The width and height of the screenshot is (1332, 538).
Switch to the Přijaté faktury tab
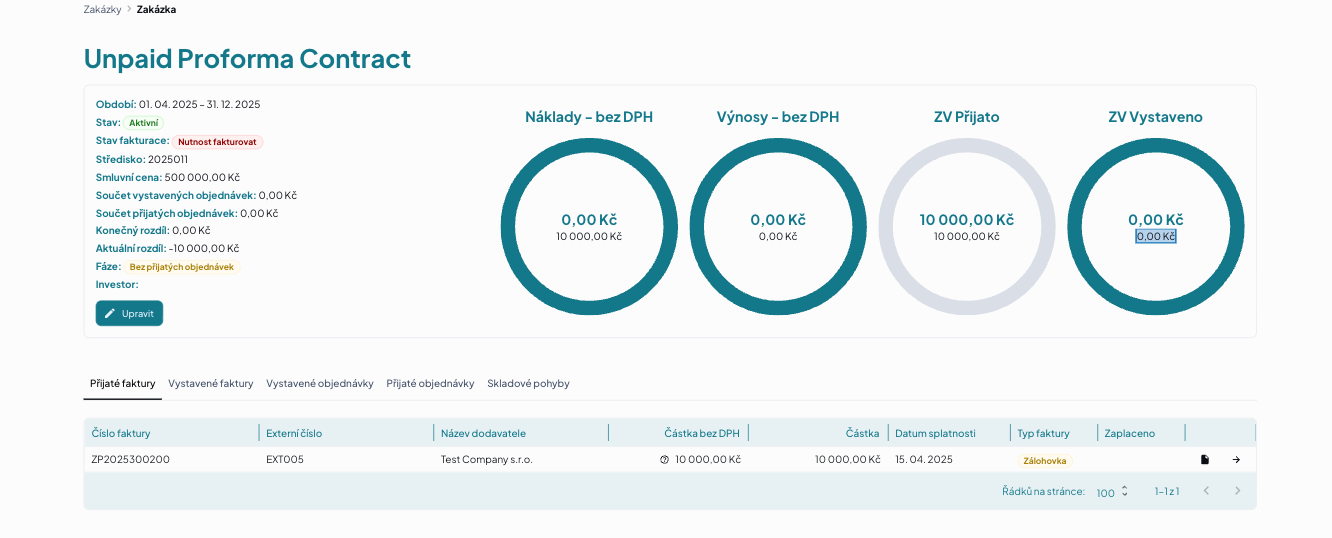122,383
